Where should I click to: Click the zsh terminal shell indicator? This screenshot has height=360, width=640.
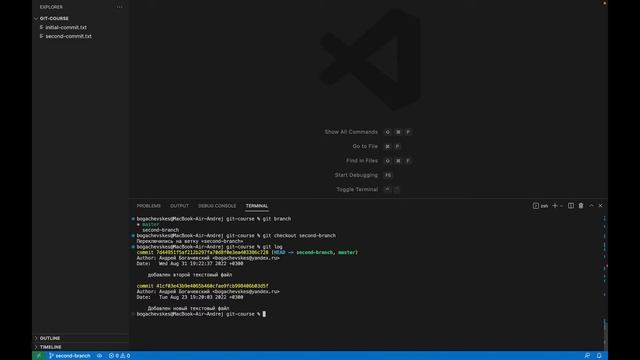tap(540, 206)
